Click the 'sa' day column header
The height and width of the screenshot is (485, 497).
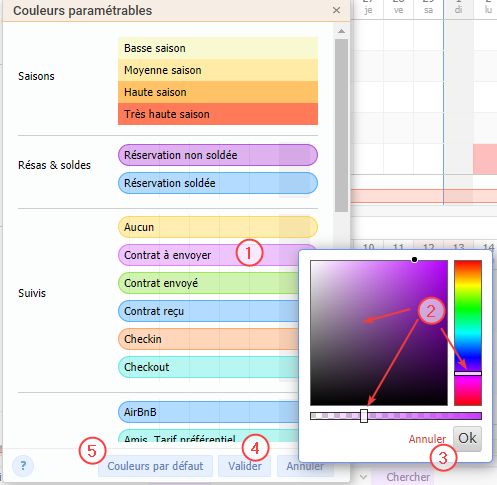tap(428, 9)
